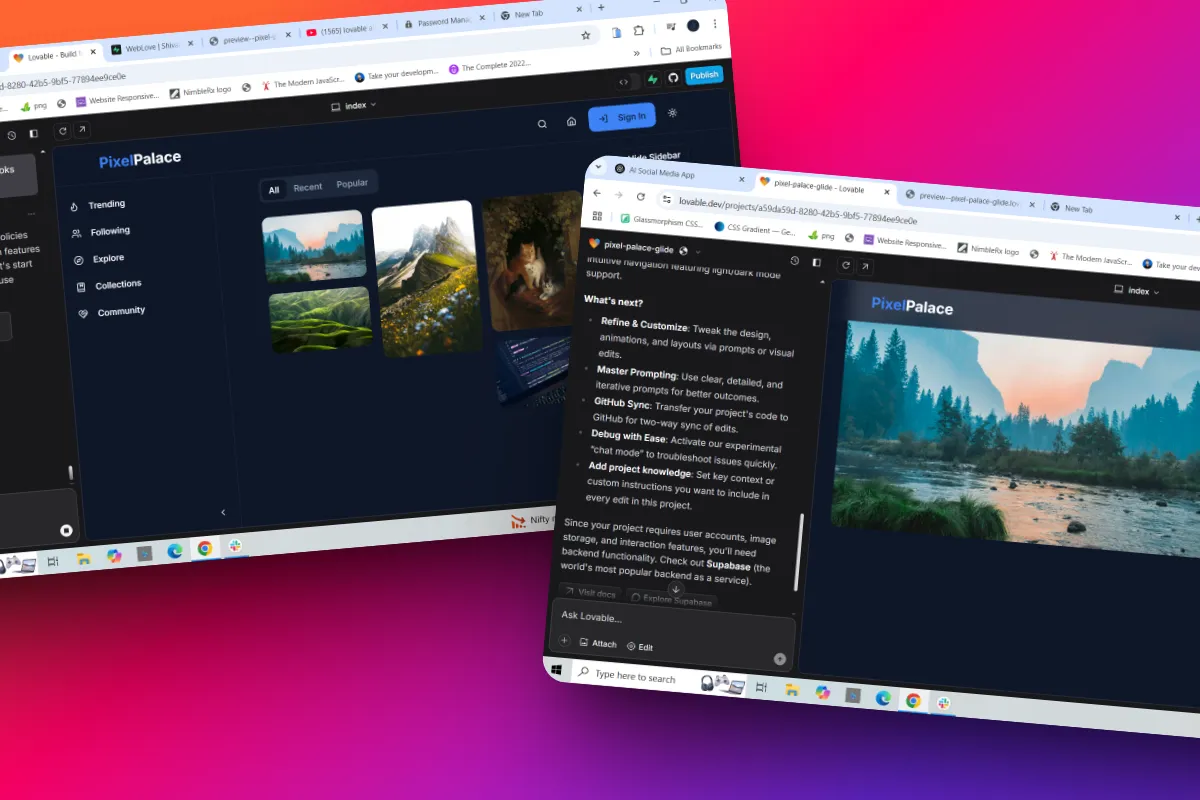Click the plus icon left of Attach
Image resolution: width=1200 pixels, height=800 pixels.
[x=564, y=640]
